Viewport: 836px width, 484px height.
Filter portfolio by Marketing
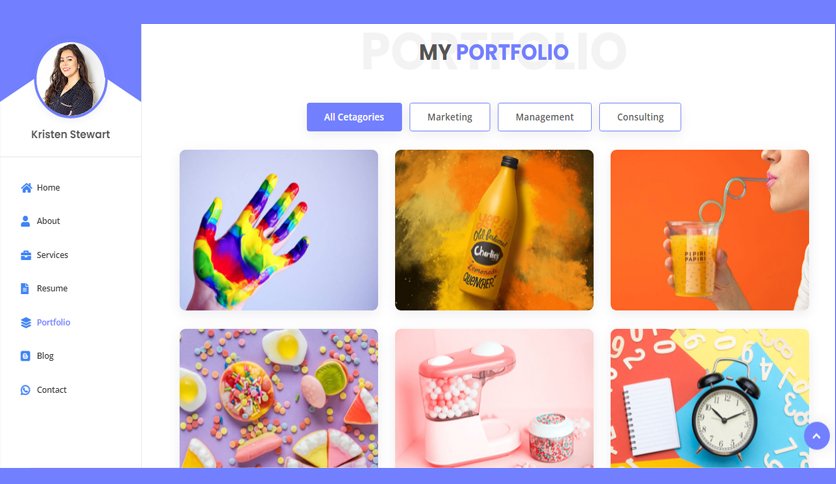tap(449, 117)
